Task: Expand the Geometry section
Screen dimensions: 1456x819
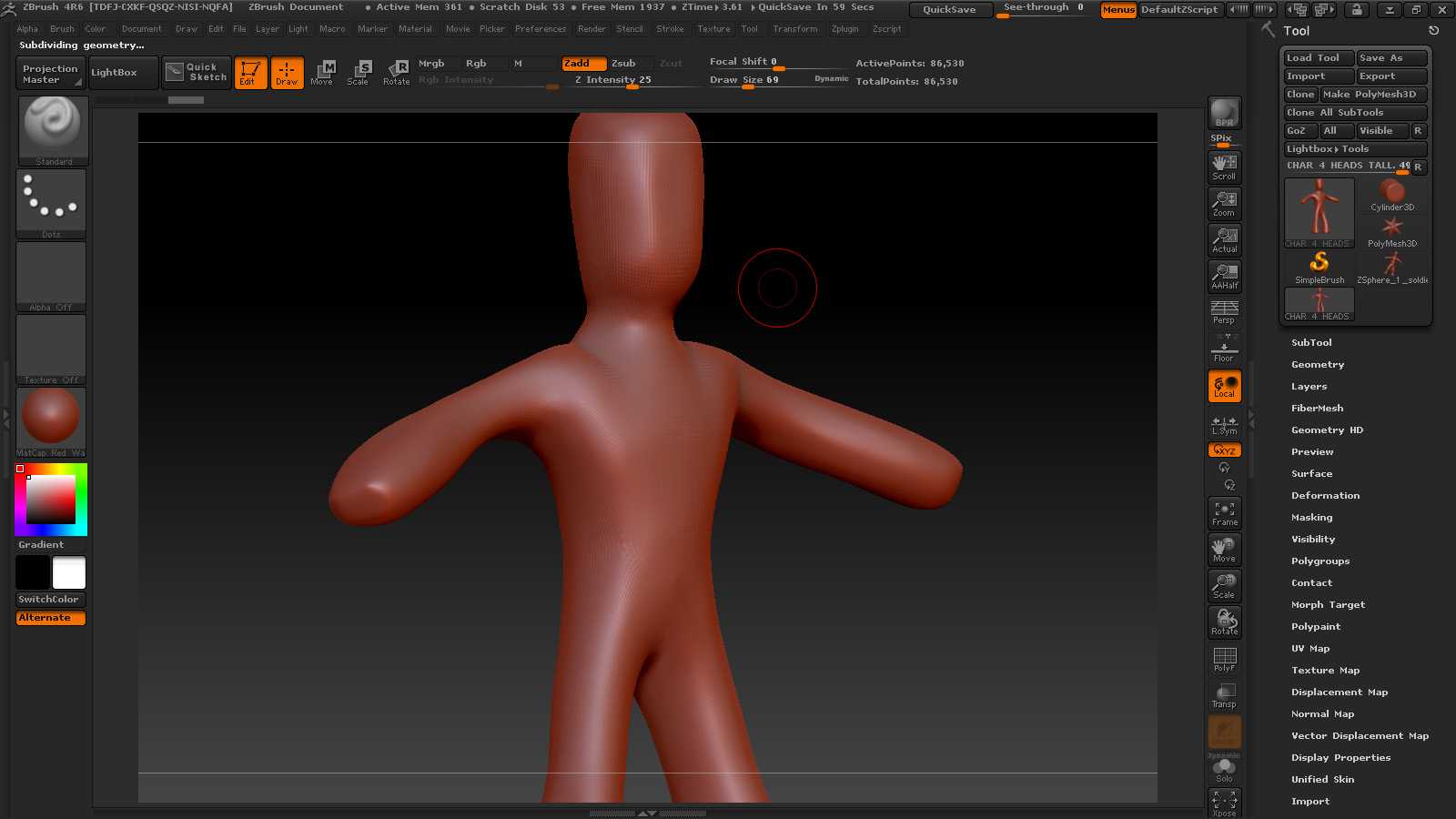Action: point(1318,365)
